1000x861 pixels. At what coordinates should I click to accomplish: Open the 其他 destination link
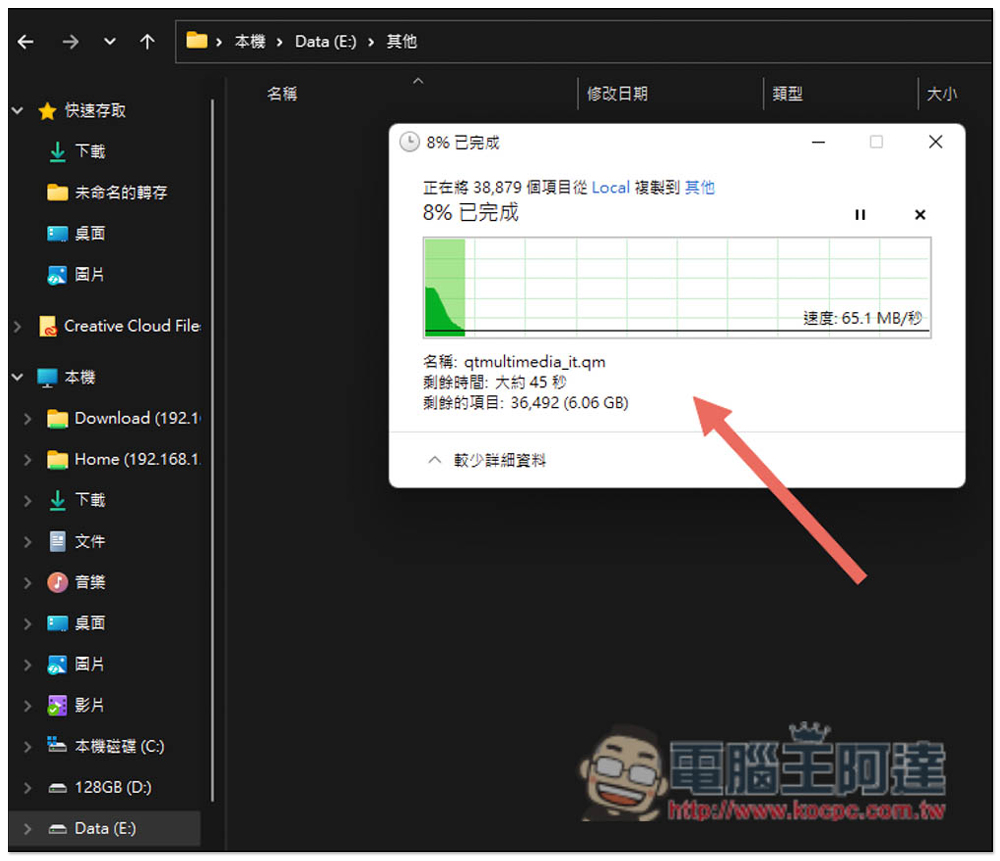(700, 188)
